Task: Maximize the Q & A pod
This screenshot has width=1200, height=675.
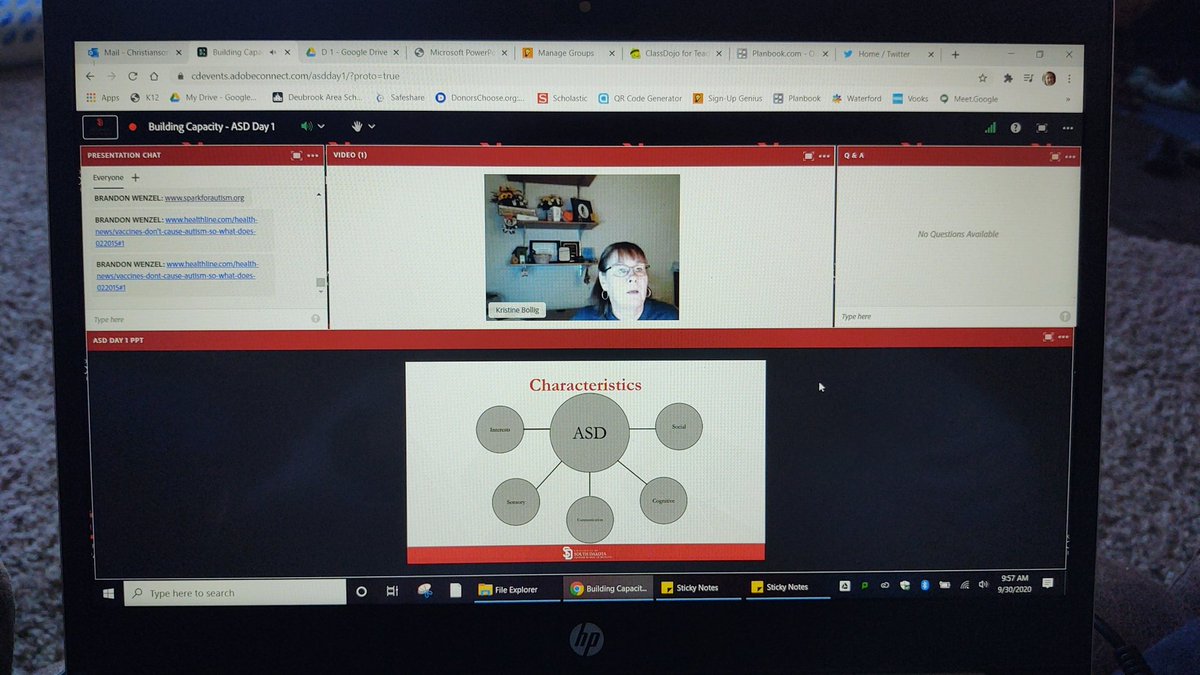Action: (1053, 156)
